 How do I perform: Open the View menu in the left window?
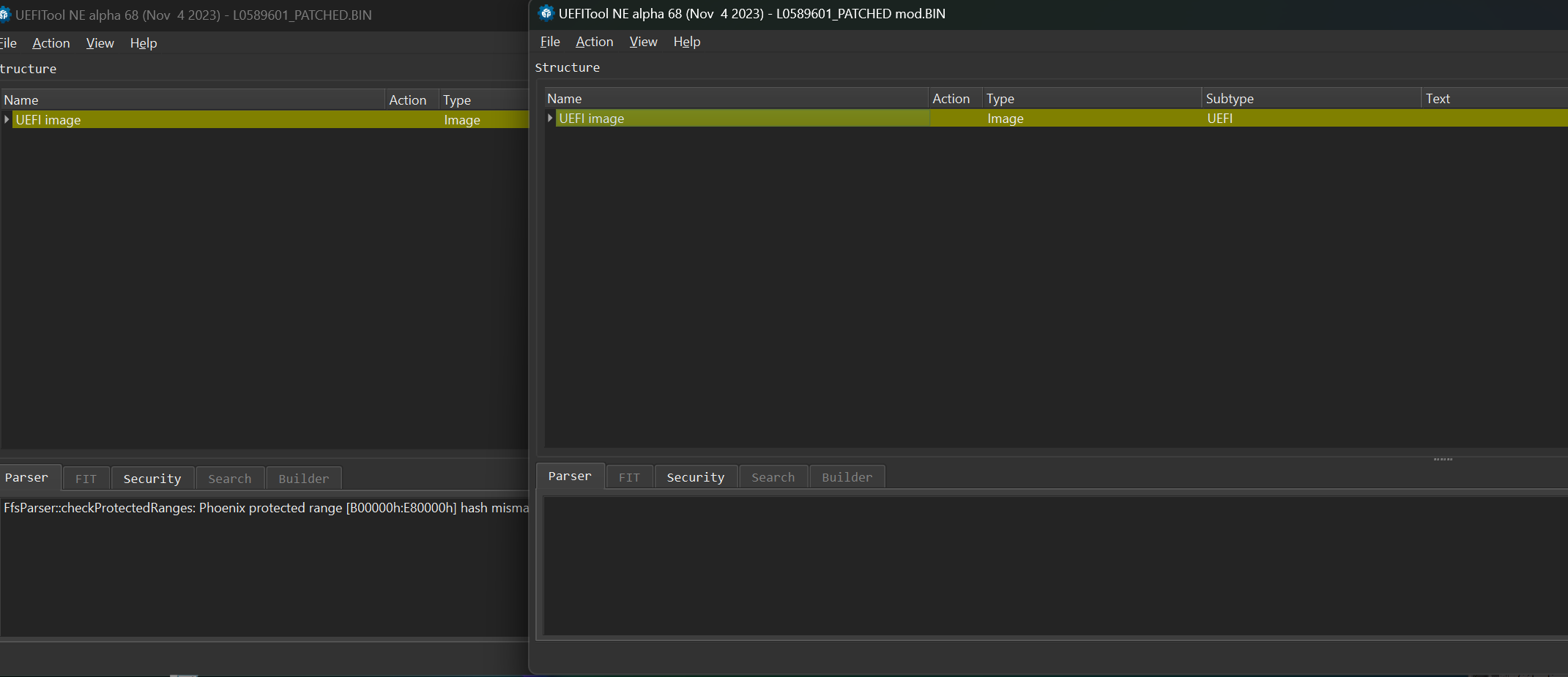(x=100, y=43)
